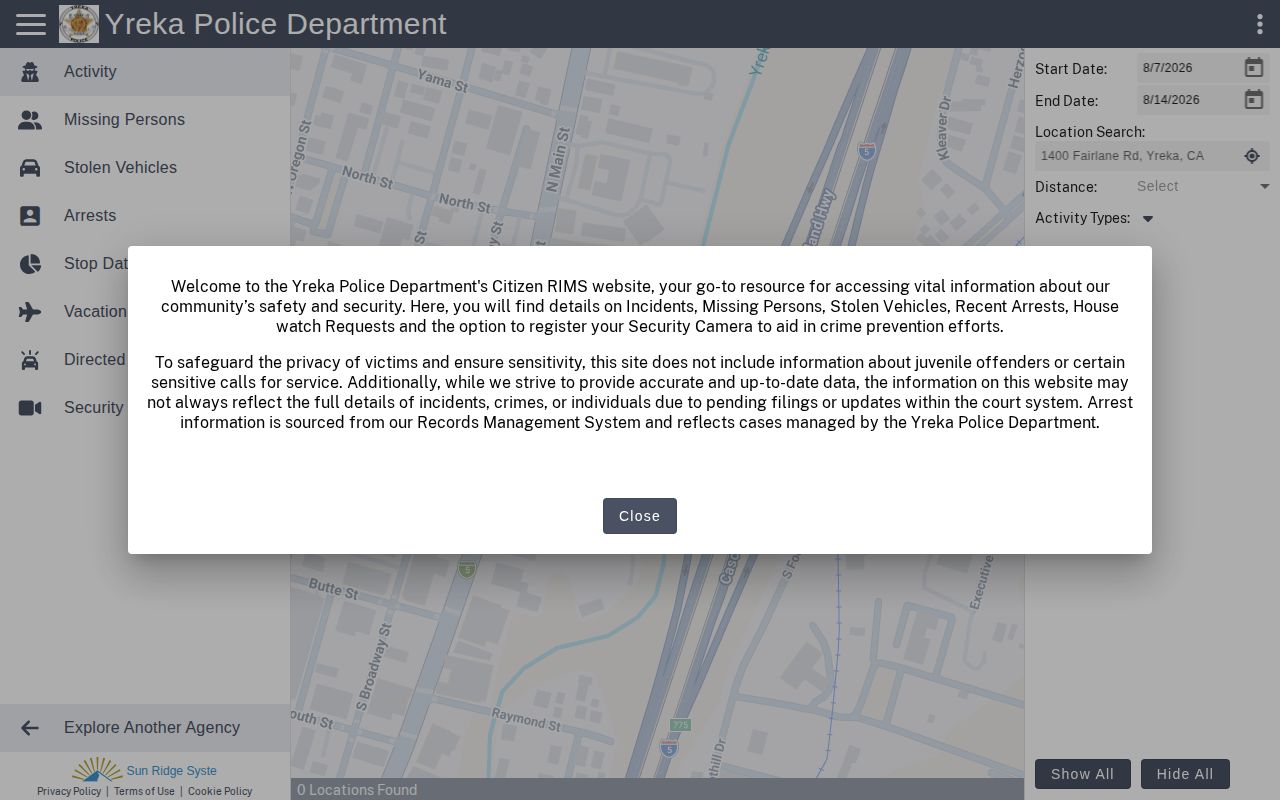Expand the Activity Types arrow
Screen dimensions: 1280x800
1148,219
